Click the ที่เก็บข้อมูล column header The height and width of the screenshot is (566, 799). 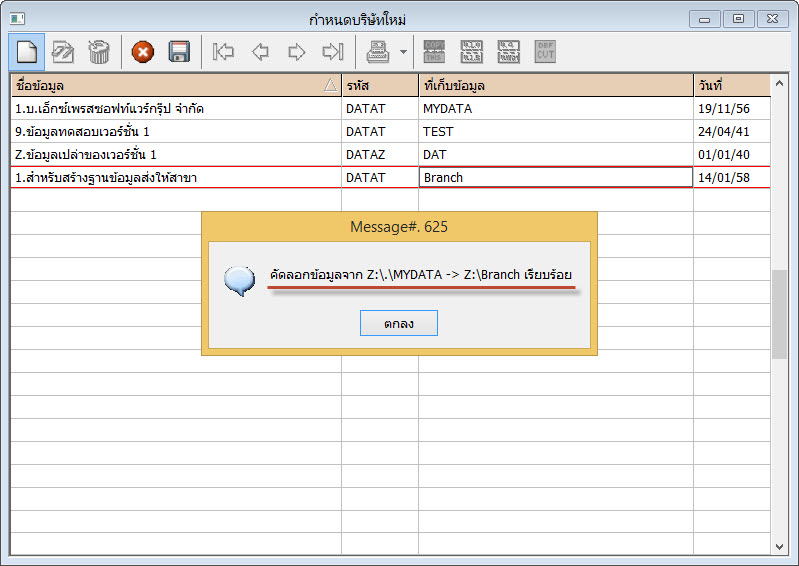pos(555,86)
